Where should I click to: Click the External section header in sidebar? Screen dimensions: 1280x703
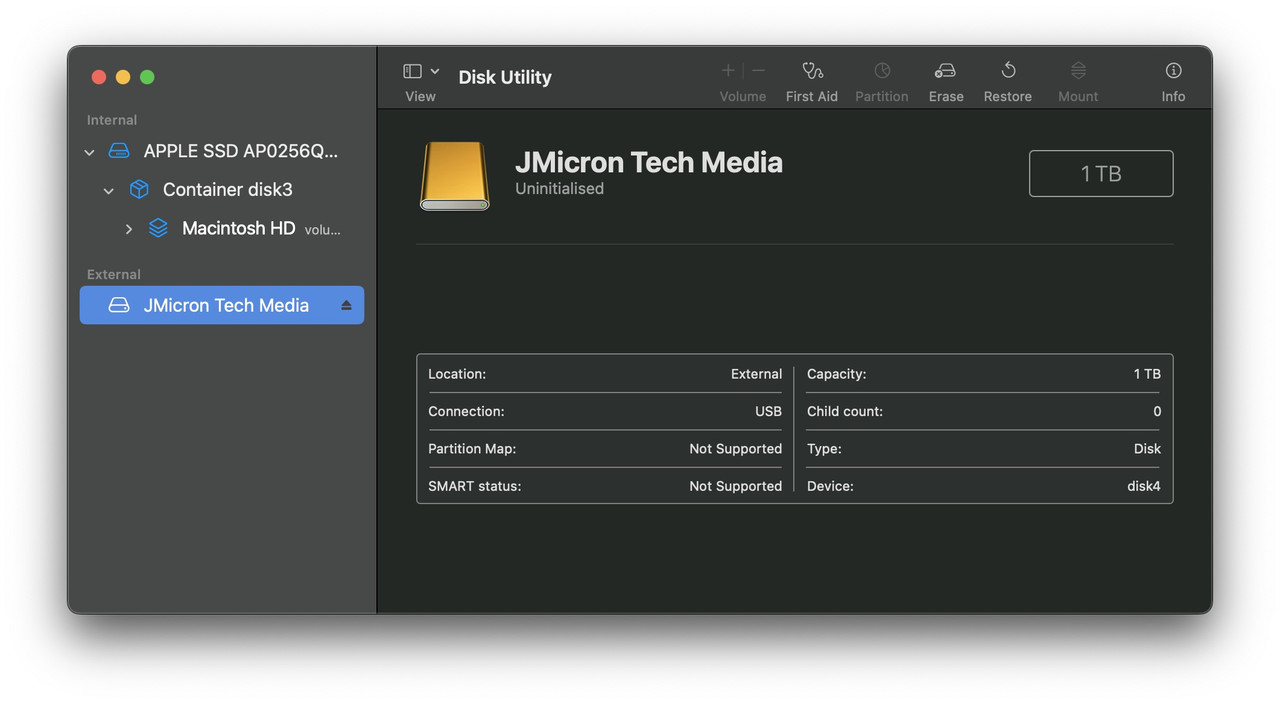(x=114, y=274)
